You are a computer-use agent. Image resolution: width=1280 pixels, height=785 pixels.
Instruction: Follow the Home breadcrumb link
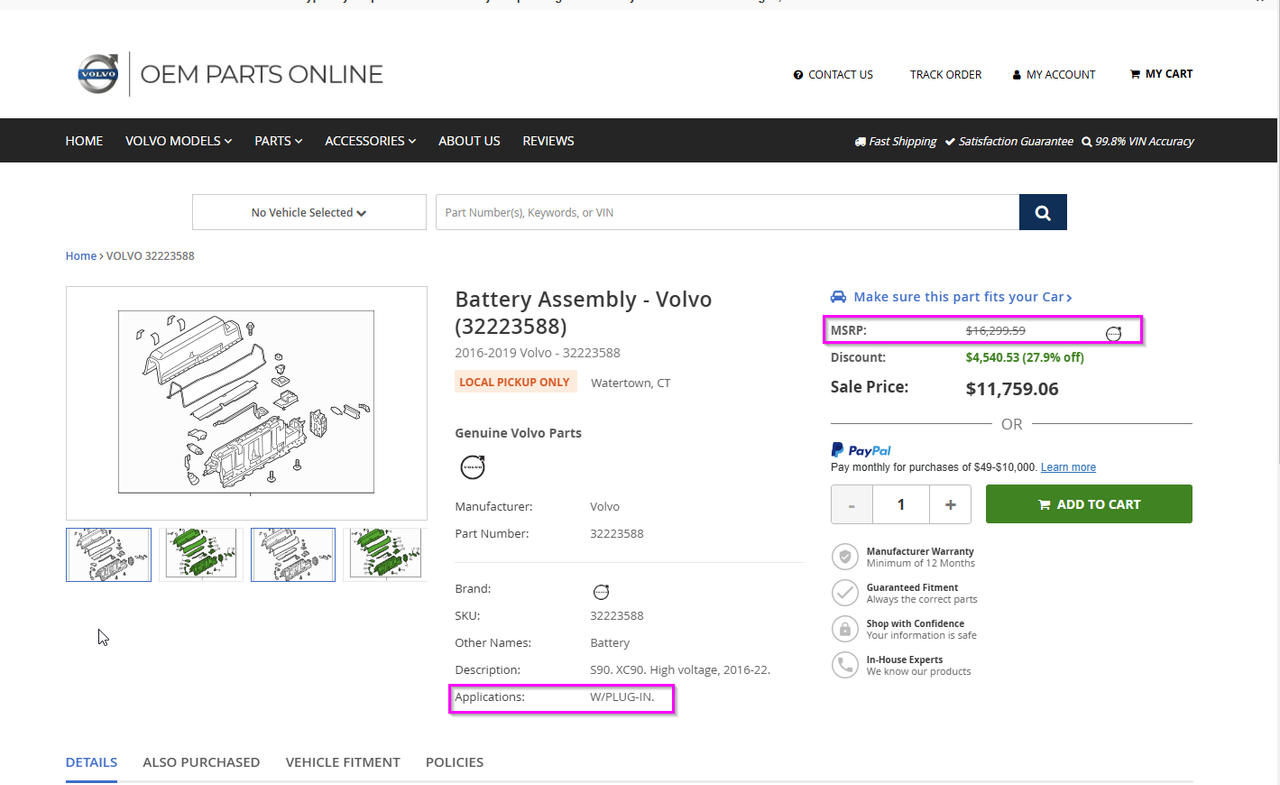81,256
